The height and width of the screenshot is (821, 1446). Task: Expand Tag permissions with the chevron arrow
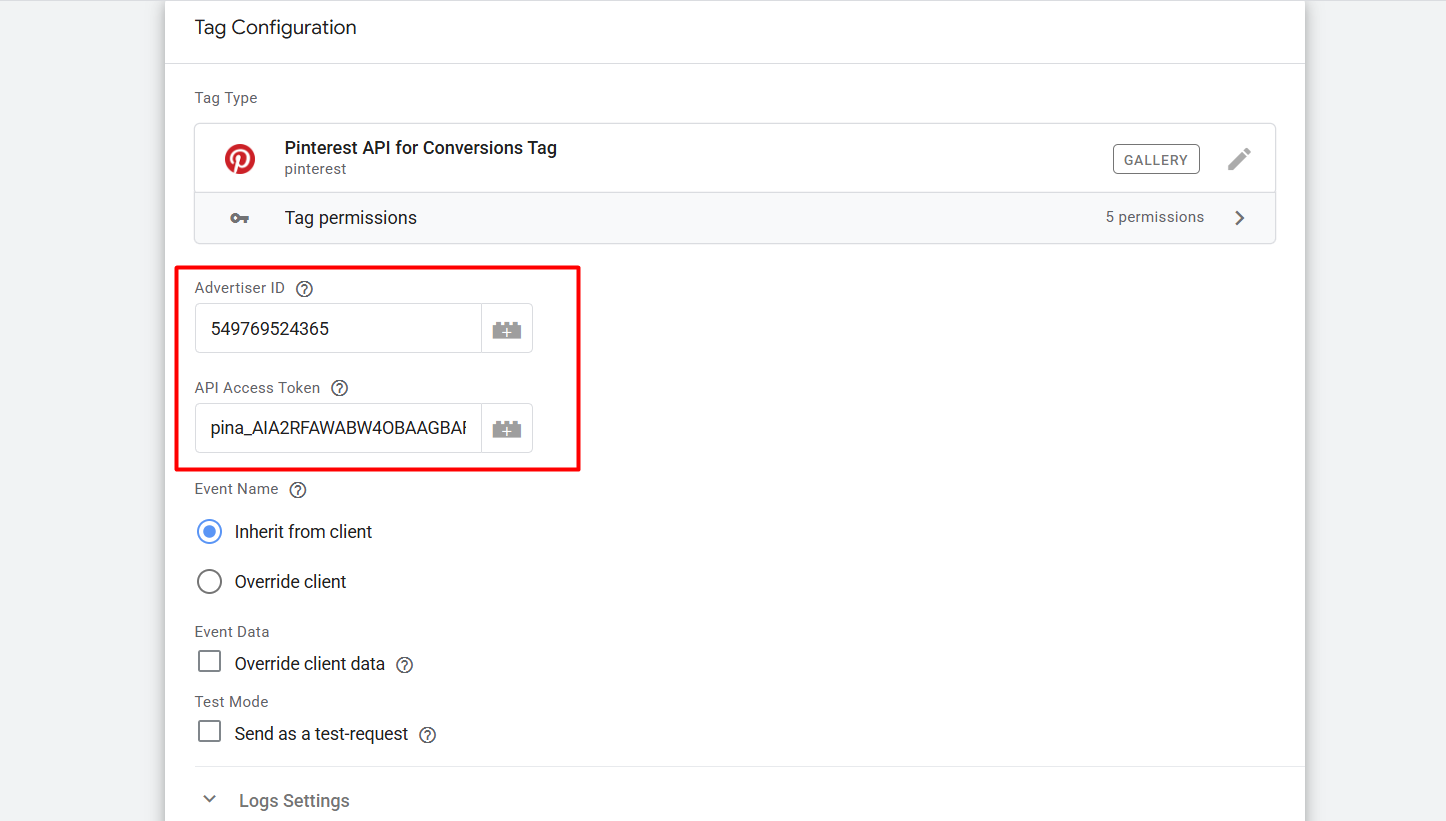click(x=1240, y=218)
